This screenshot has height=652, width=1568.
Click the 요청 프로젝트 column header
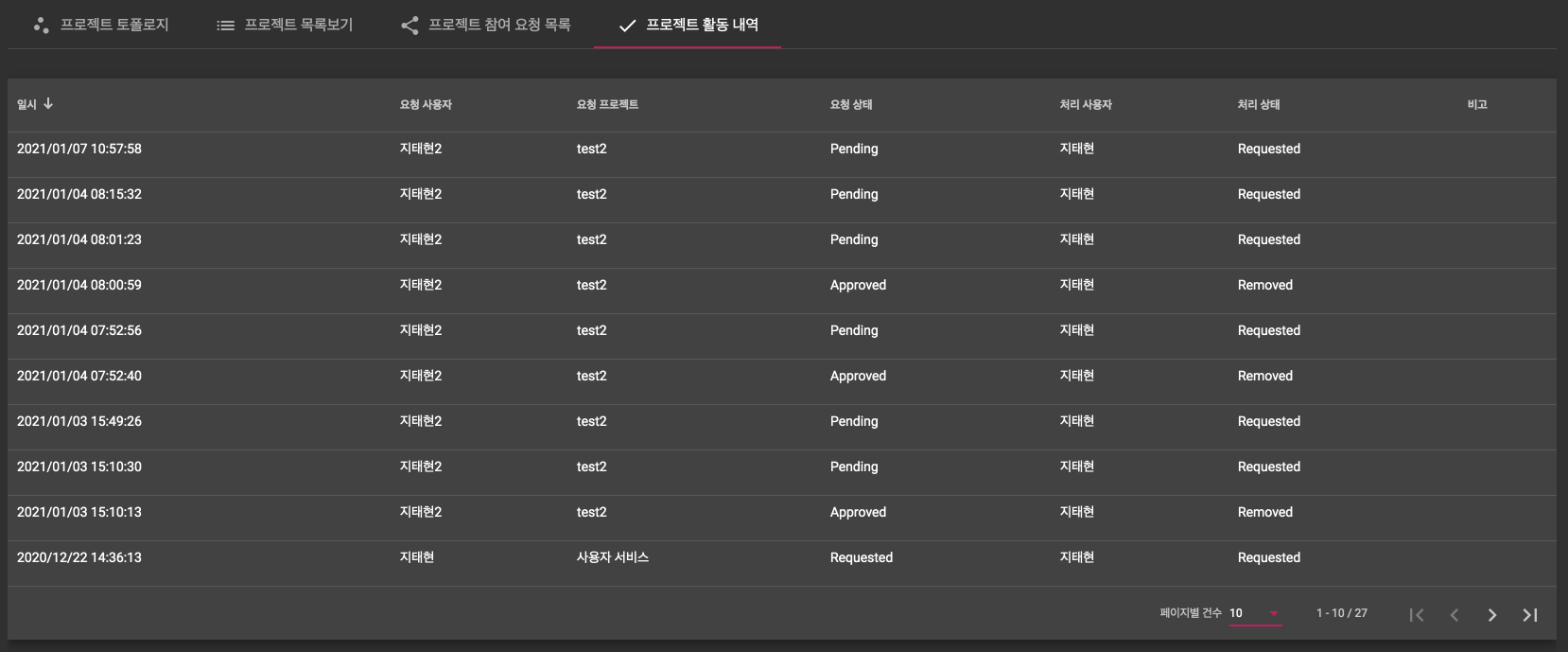click(x=607, y=105)
